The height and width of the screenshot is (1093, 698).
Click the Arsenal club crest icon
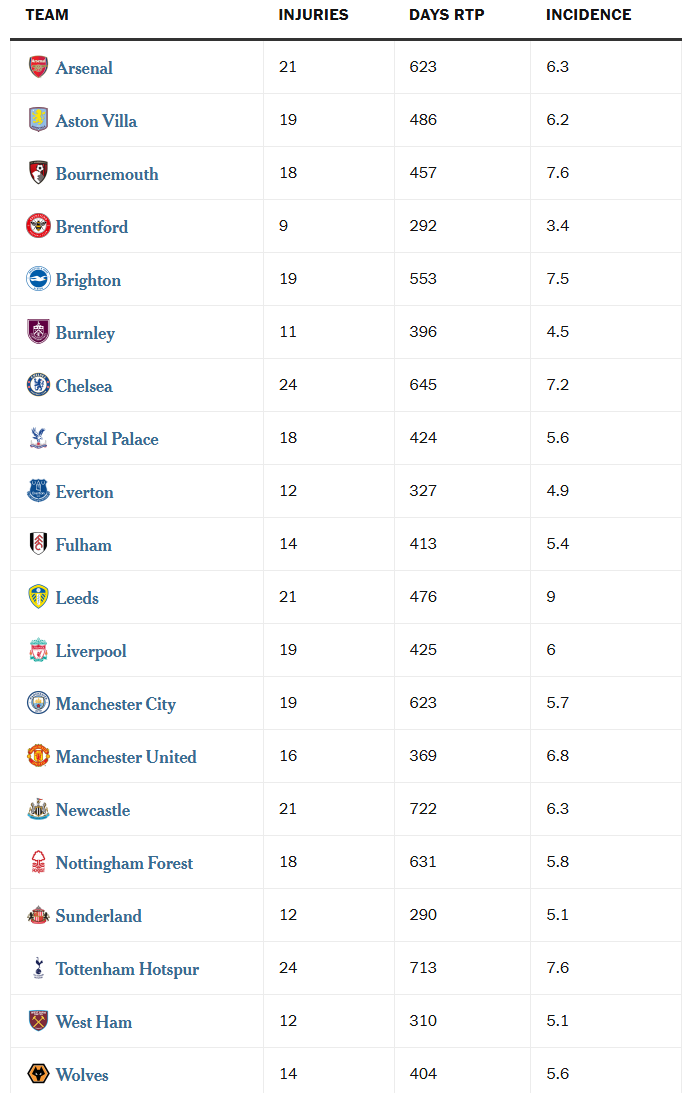[38, 67]
